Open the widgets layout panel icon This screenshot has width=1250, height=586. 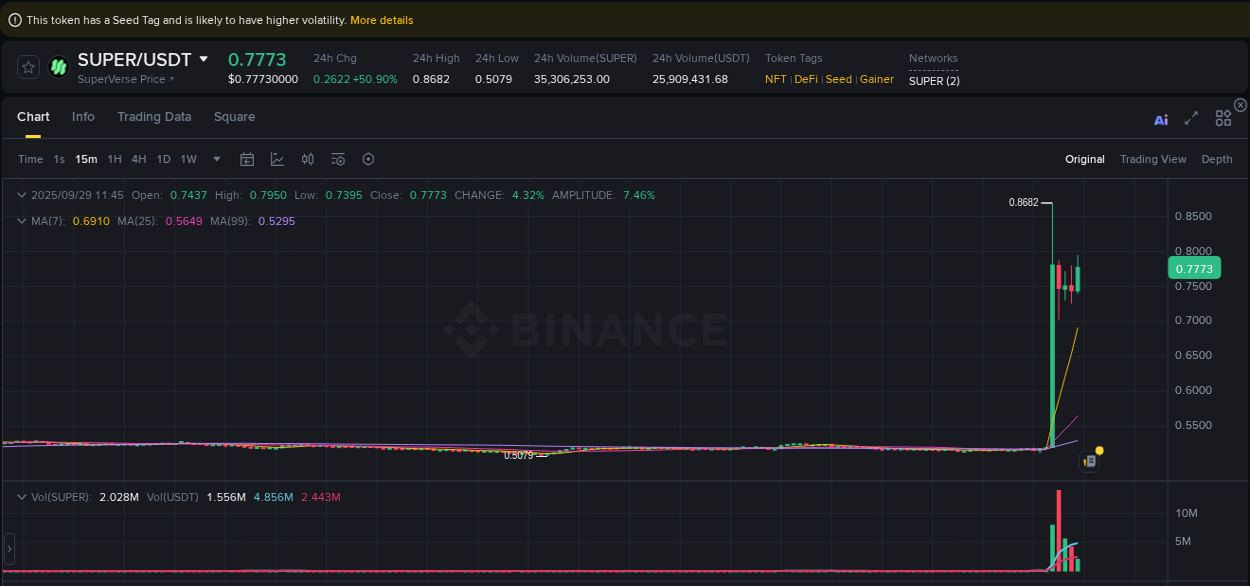click(1223, 117)
